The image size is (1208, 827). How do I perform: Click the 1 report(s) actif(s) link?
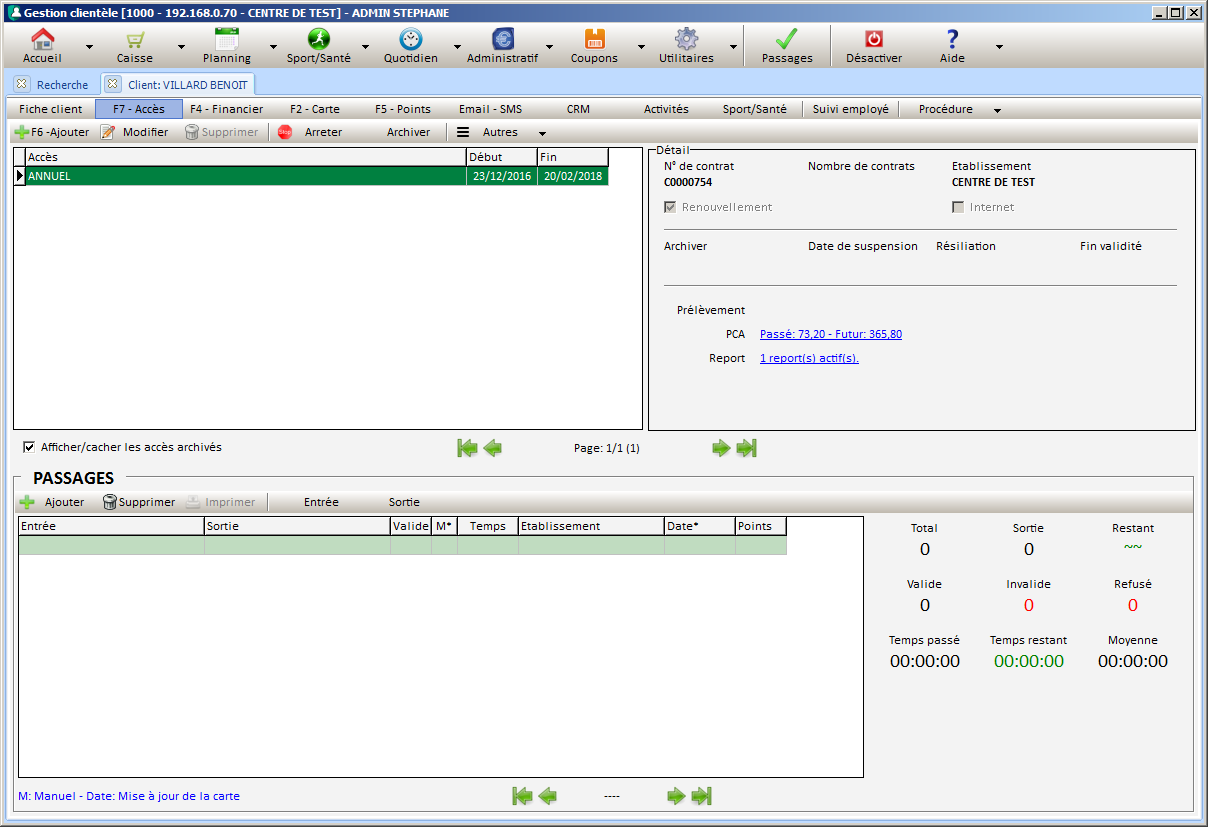pos(809,358)
